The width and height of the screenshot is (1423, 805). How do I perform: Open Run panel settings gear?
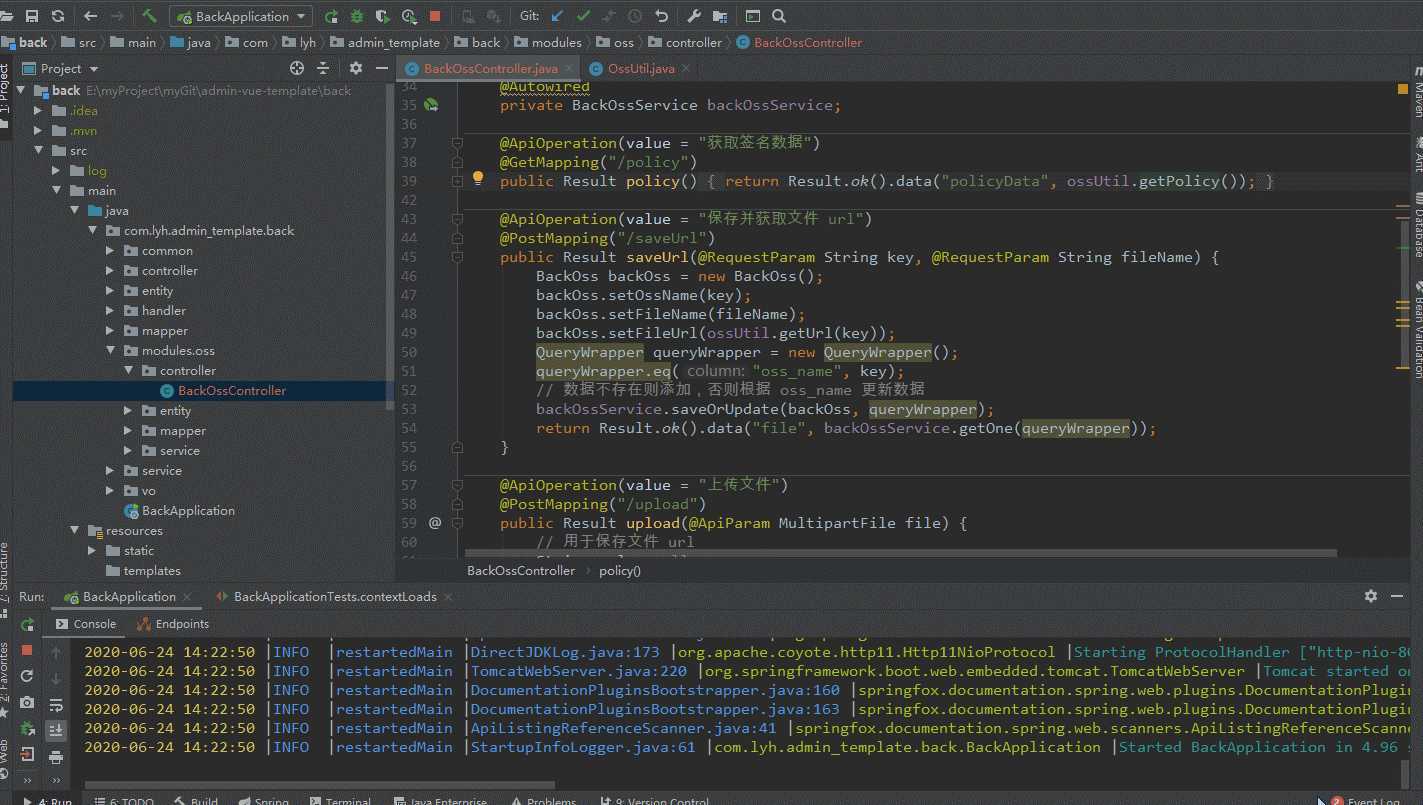[x=1371, y=596]
